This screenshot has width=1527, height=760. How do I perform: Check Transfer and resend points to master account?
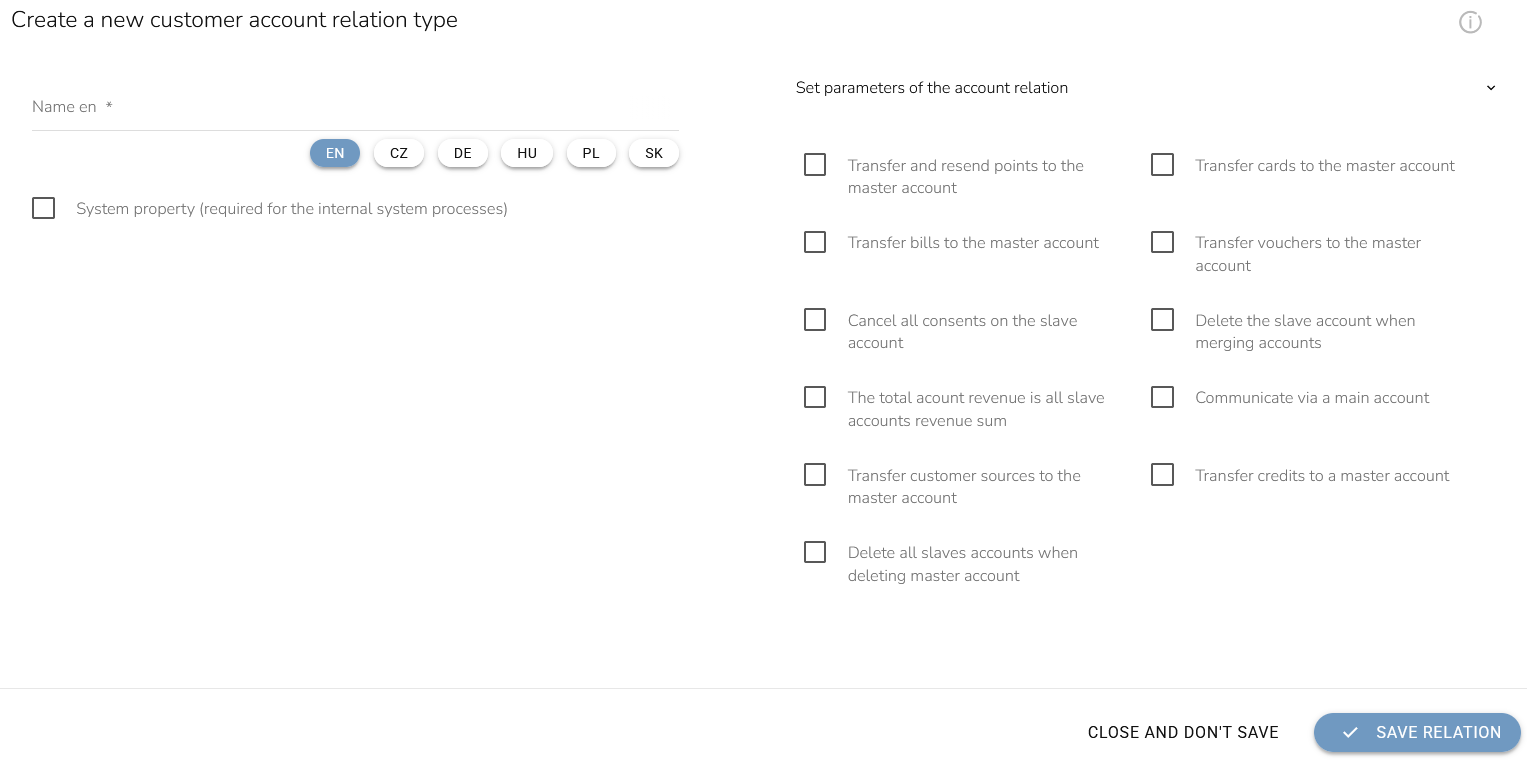pyautogui.click(x=815, y=165)
